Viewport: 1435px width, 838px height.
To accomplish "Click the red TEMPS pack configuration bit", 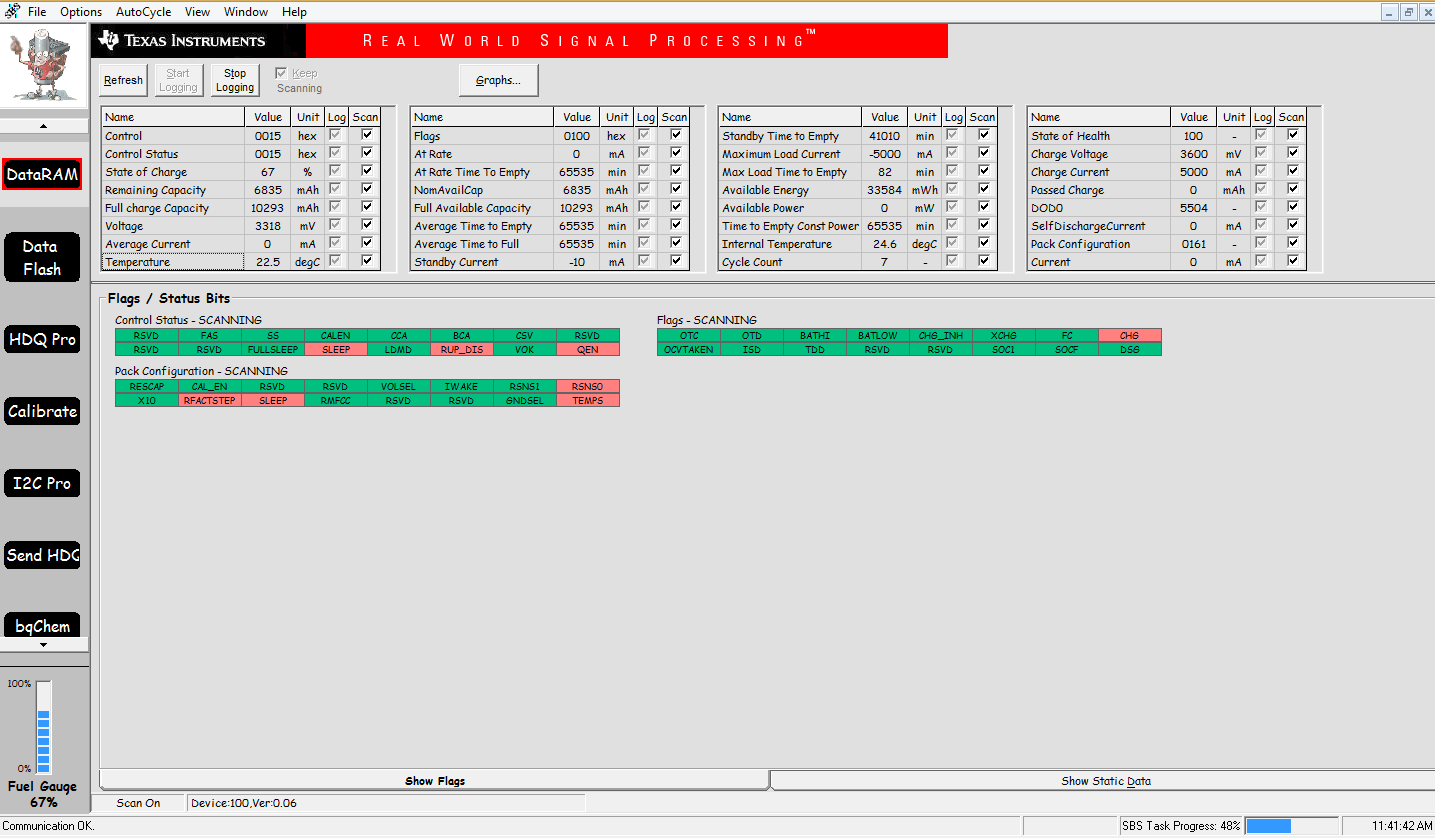I will click(x=588, y=400).
